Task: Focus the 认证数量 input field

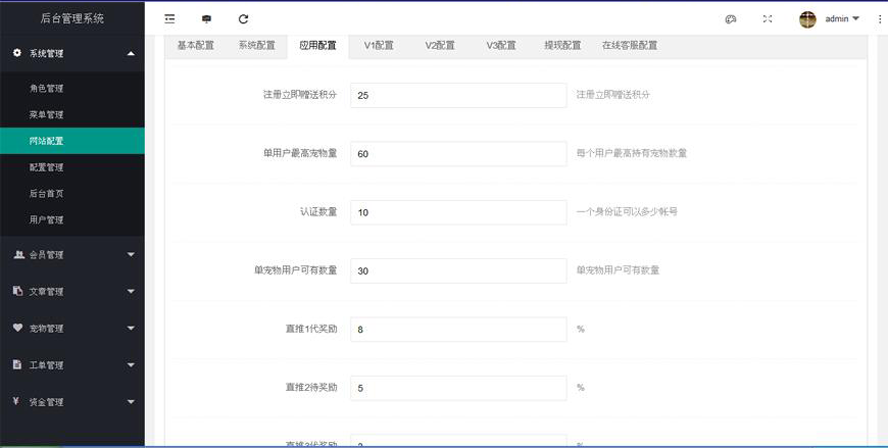Action: [458, 212]
